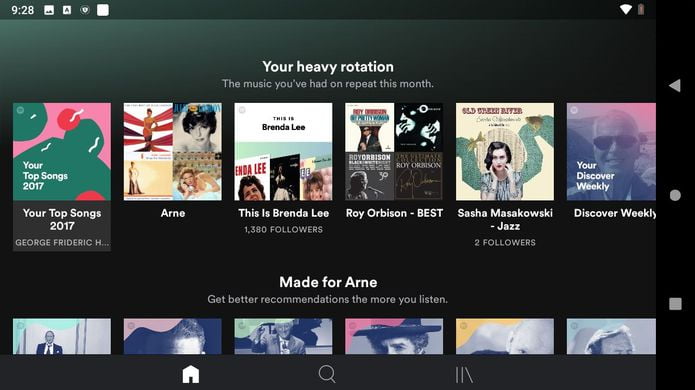Tap the 'Made for Arne' heading
Viewport: 695px width, 390px height.
(328, 282)
